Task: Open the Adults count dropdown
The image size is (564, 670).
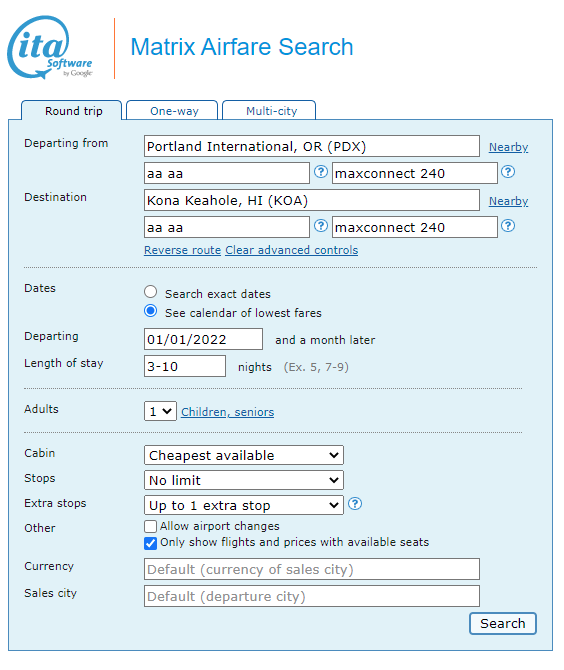Action: click(160, 411)
